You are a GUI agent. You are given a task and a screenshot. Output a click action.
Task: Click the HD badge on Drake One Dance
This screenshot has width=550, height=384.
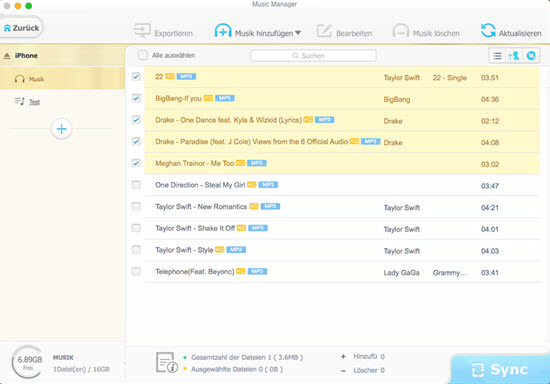tap(308, 120)
